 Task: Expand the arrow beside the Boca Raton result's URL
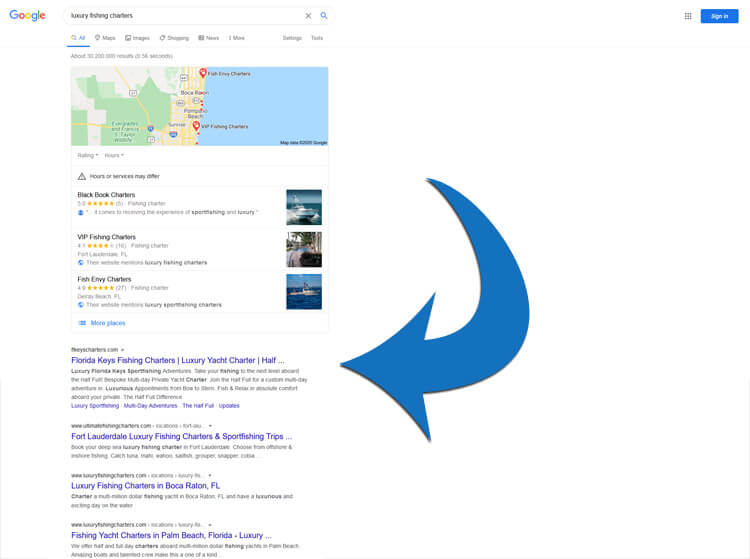coord(210,475)
